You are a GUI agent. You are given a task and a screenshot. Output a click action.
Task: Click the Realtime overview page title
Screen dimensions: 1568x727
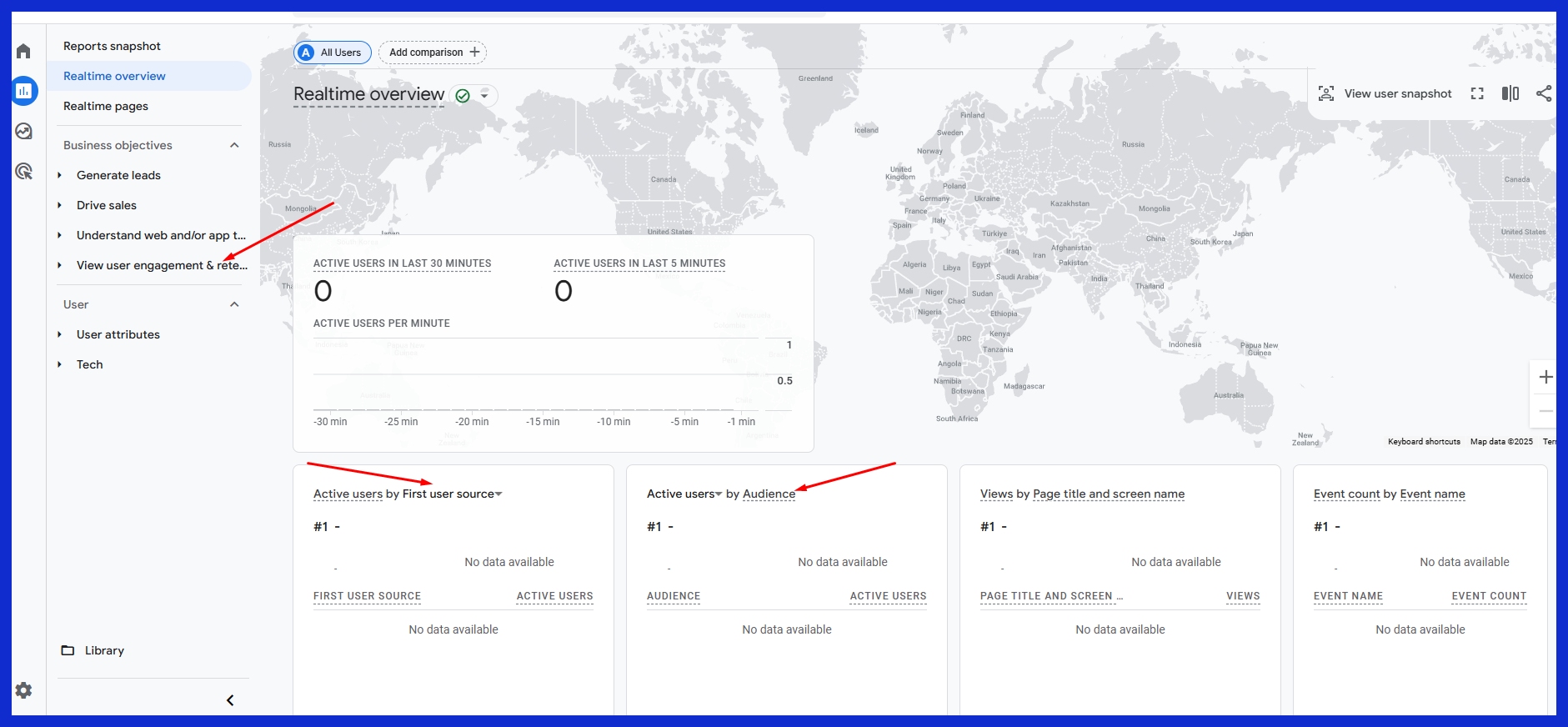coord(368,94)
